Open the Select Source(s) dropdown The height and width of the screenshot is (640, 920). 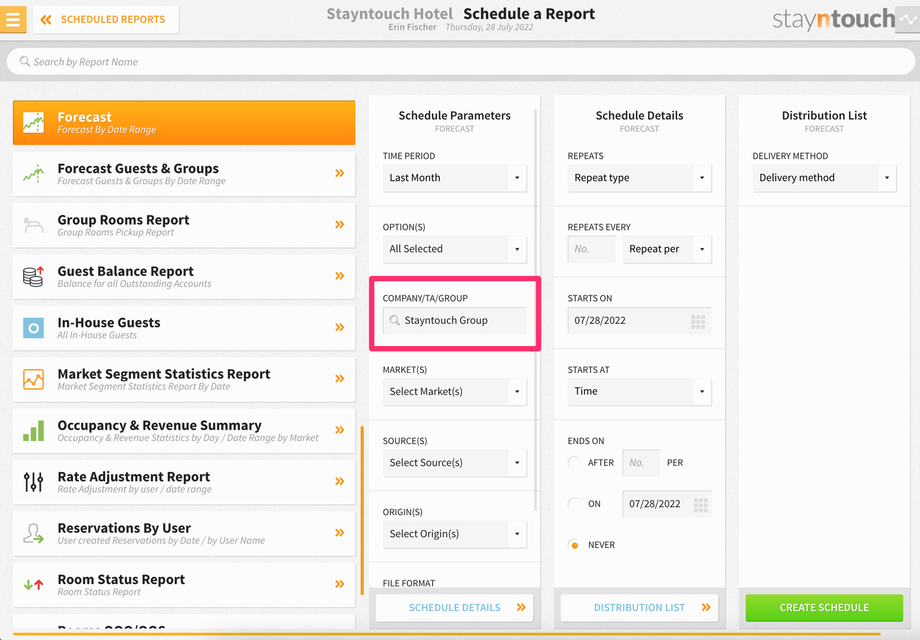455,462
